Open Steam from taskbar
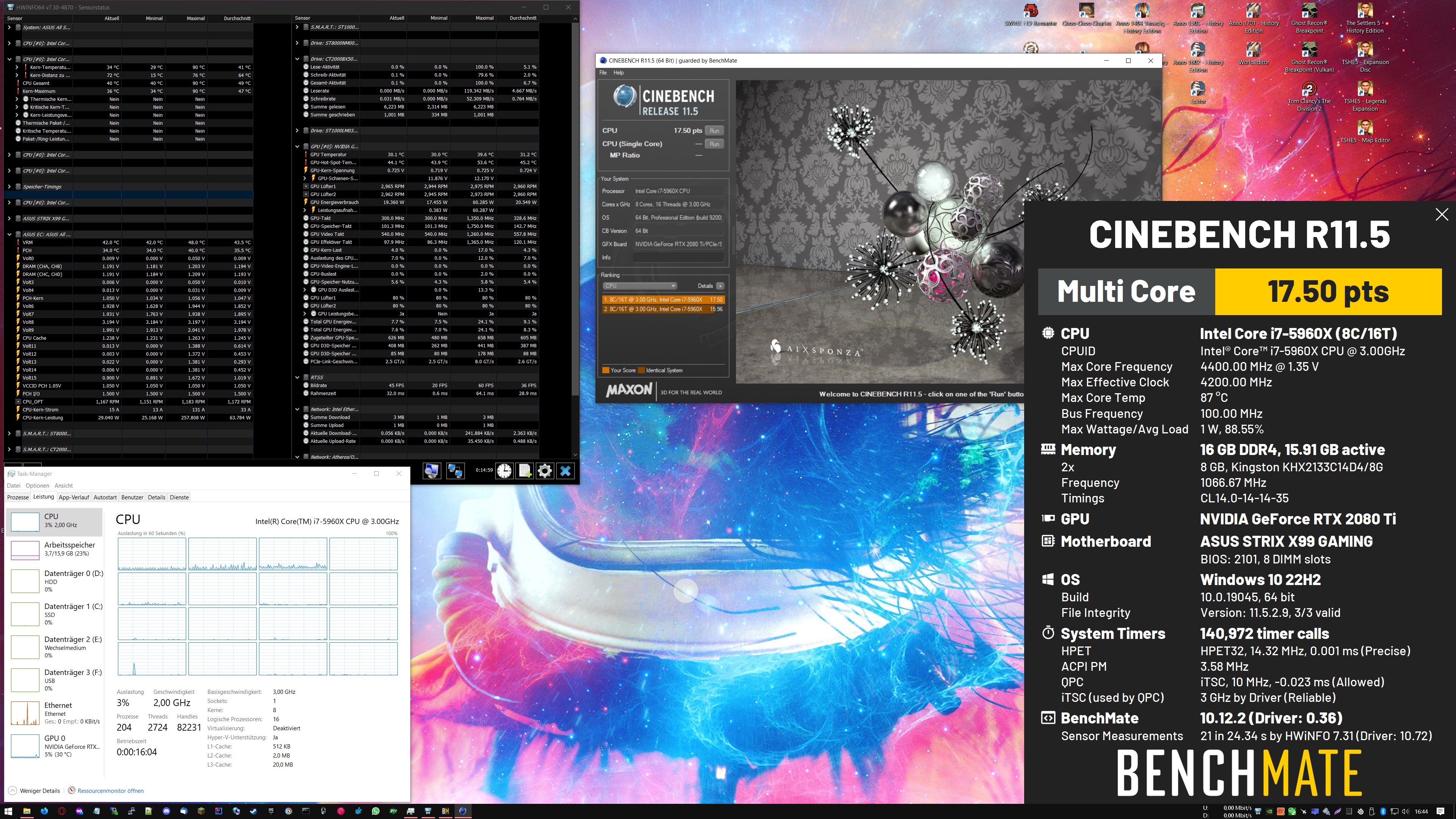This screenshot has height=819, width=1456. pos(253,811)
